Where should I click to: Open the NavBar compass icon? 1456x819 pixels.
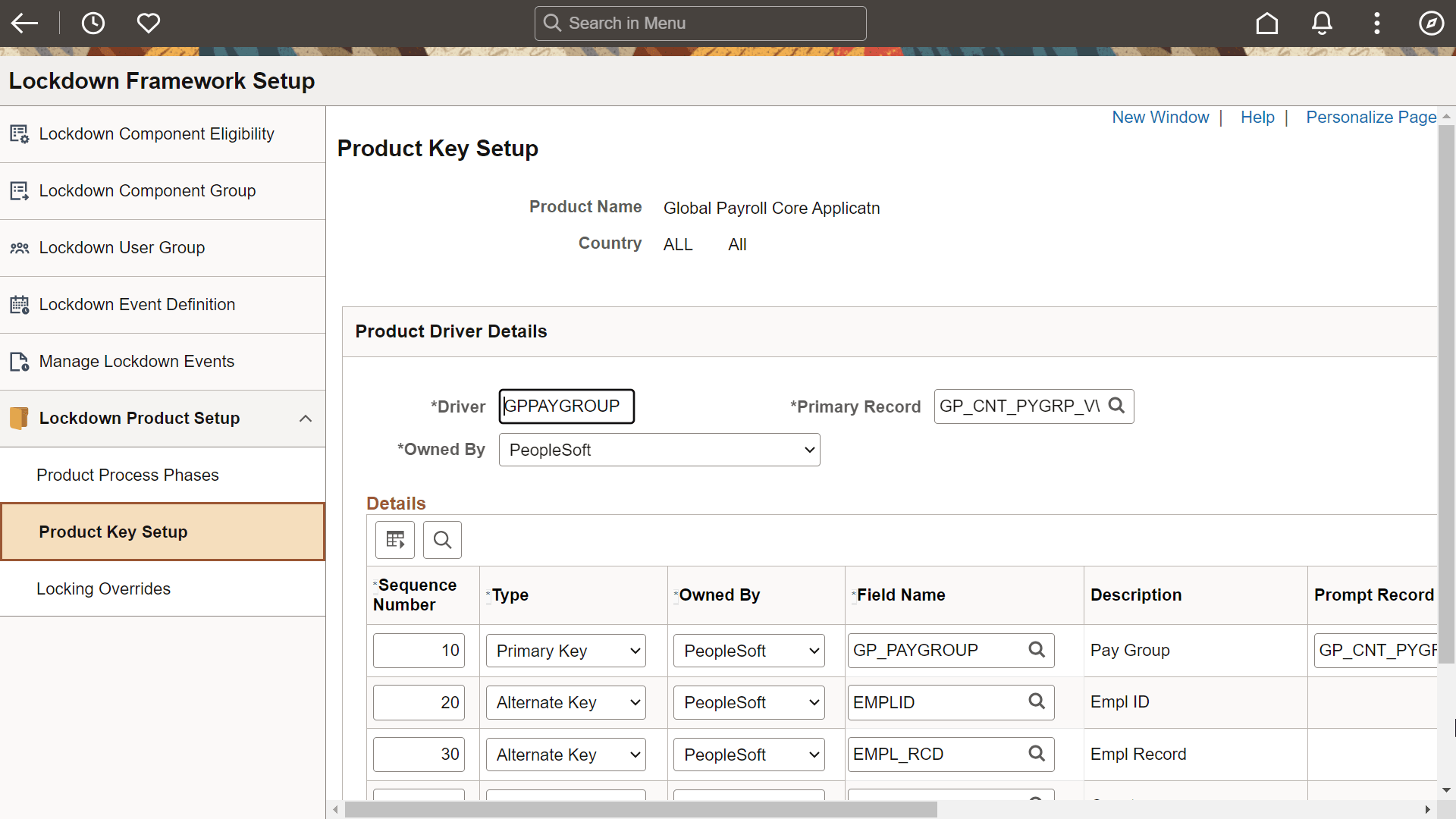click(1432, 23)
